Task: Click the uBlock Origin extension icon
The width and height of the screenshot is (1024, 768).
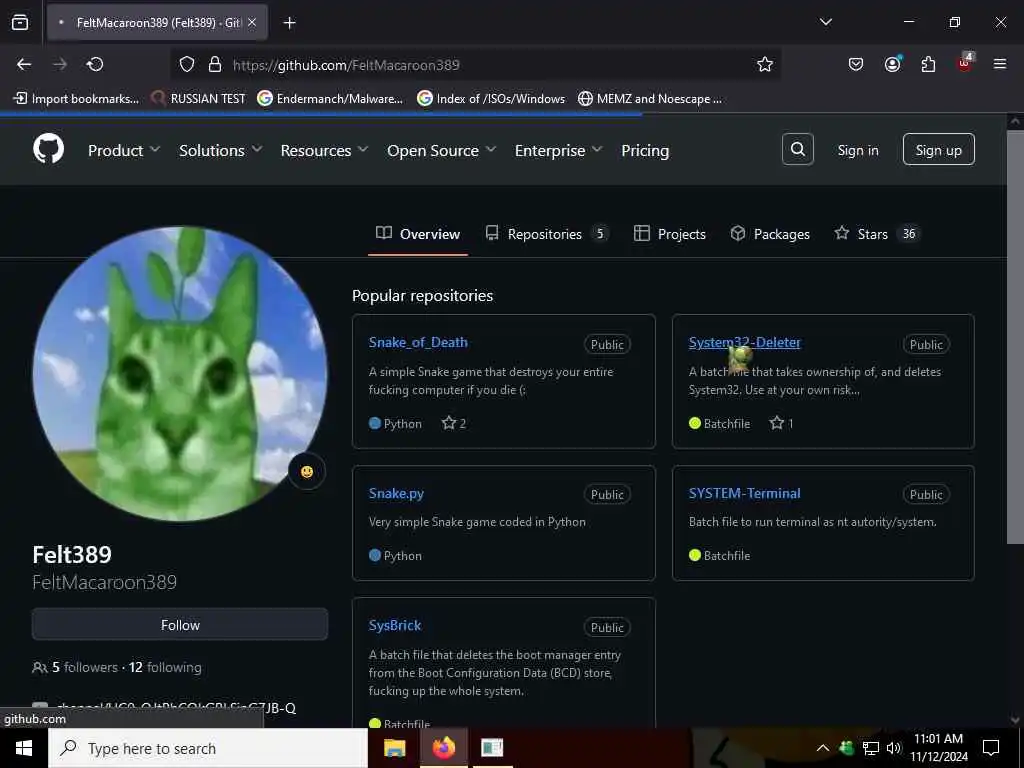Action: coord(965,63)
